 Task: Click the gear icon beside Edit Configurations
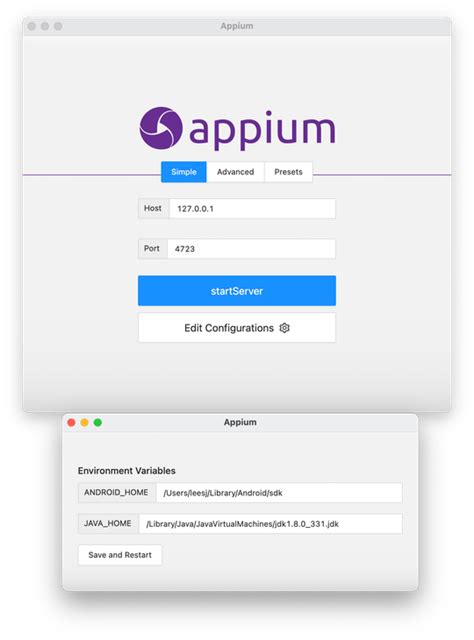tap(285, 328)
